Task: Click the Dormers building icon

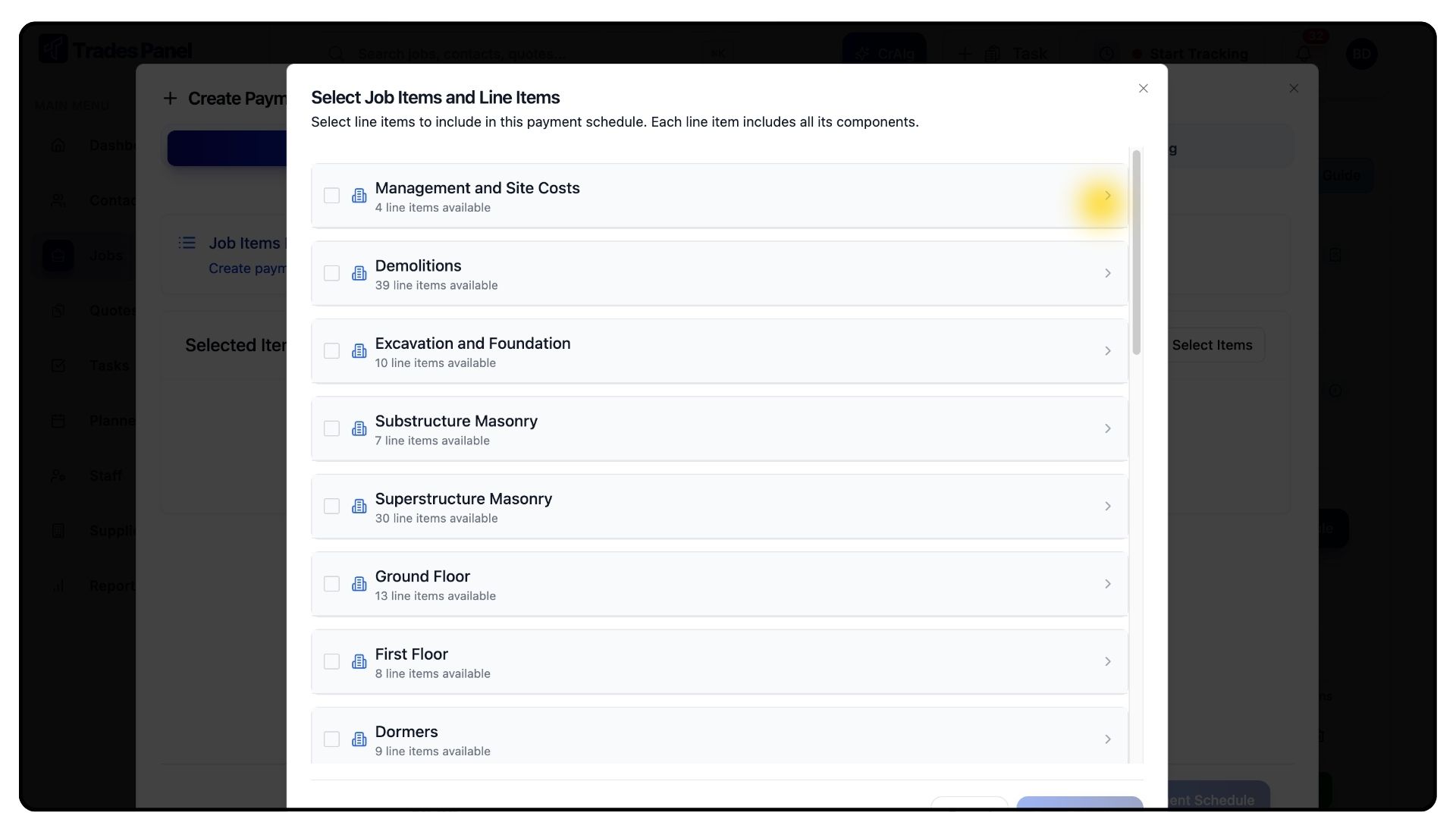Action: coord(359,739)
